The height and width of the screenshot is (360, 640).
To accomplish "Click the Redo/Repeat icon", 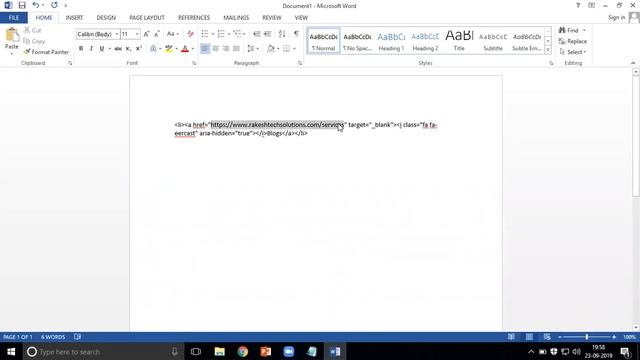I will click(54, 5).
